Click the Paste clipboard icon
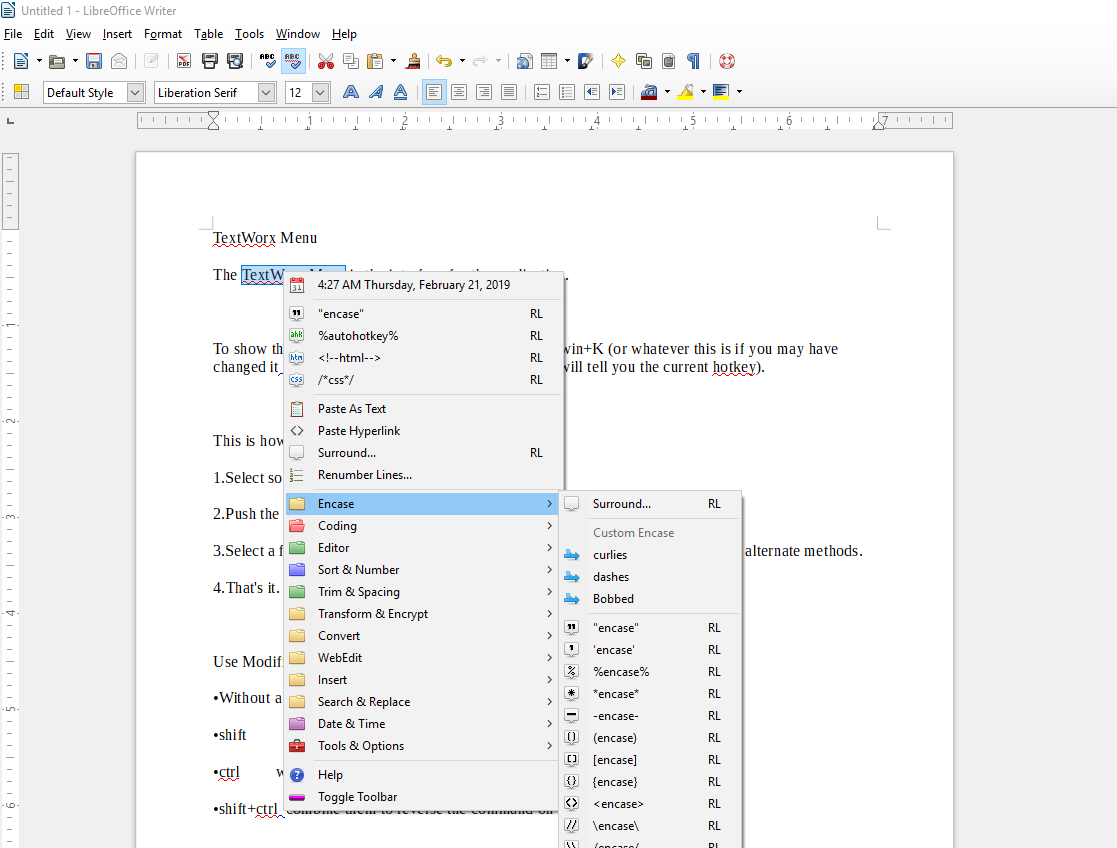Image resolution: width=1117 pixels, height=848 pixels. (x=375, y=61)
